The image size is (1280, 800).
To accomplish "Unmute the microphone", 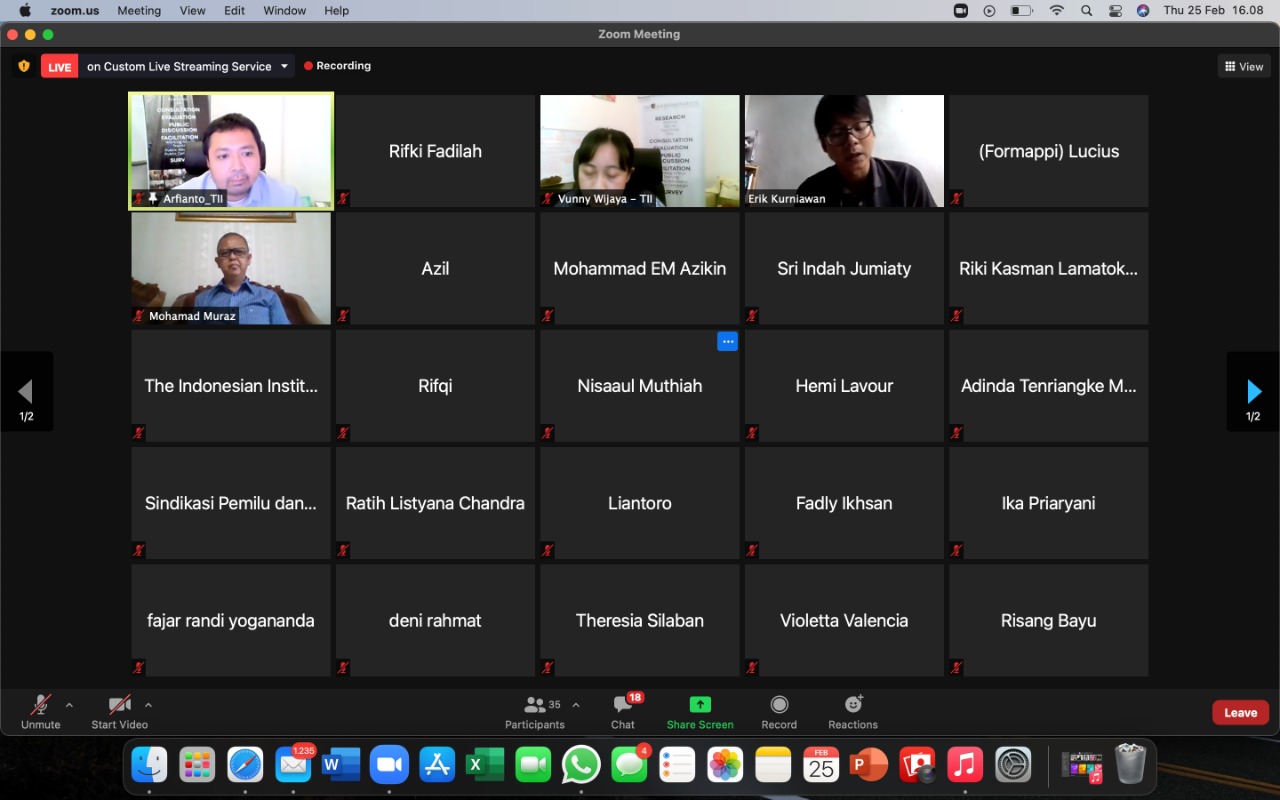I will [x=40, y=705].
